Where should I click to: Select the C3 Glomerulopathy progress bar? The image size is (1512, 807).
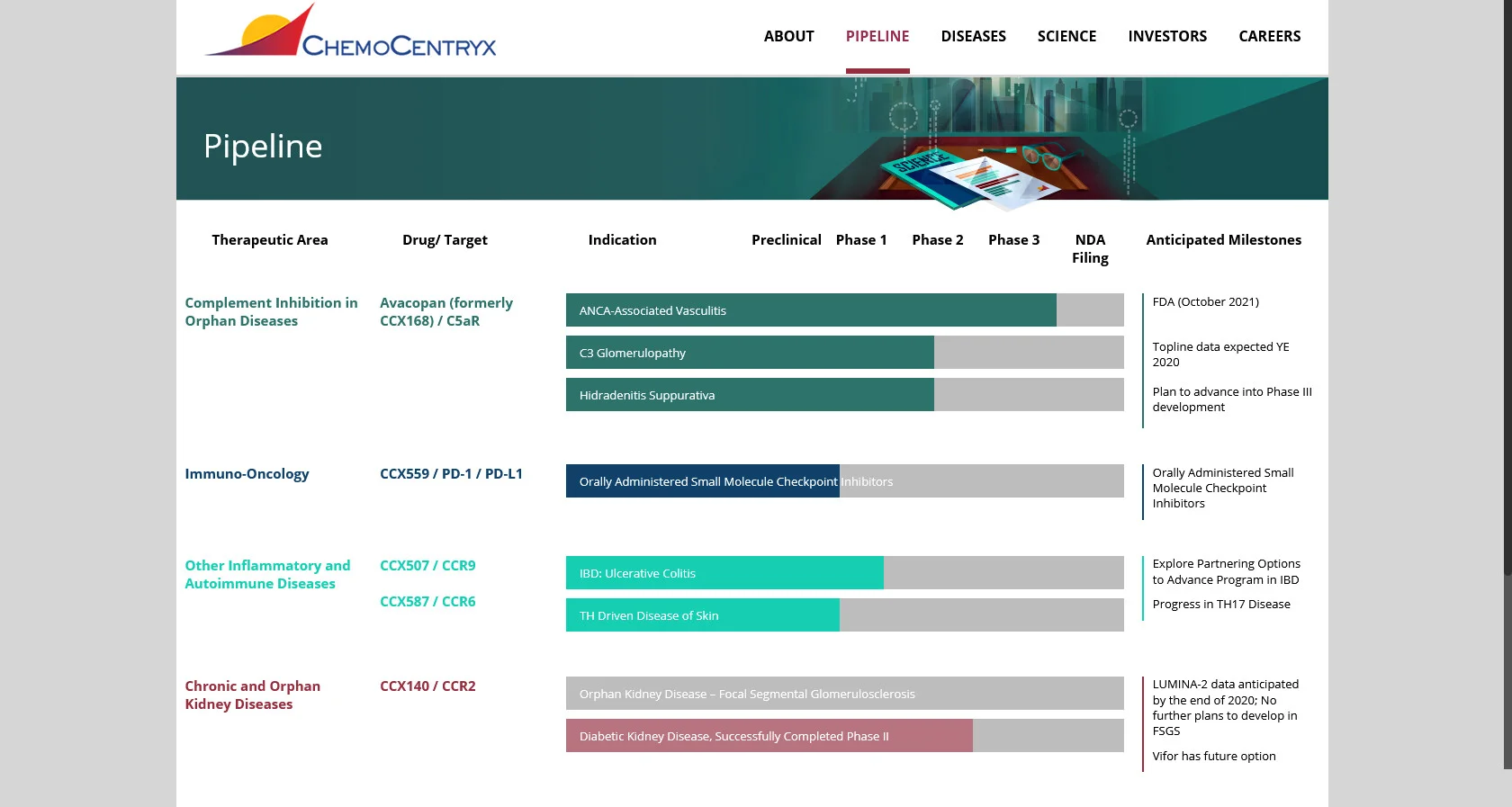tap(845, 353)
